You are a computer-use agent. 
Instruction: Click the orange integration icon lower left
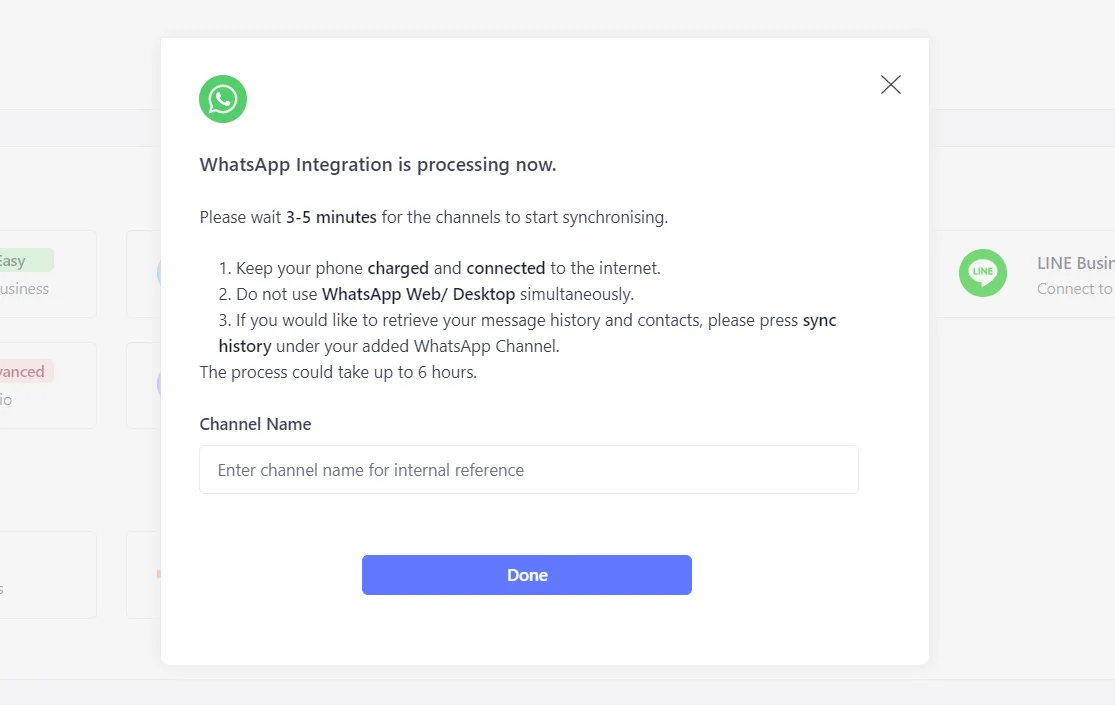(x=158, y=572)
